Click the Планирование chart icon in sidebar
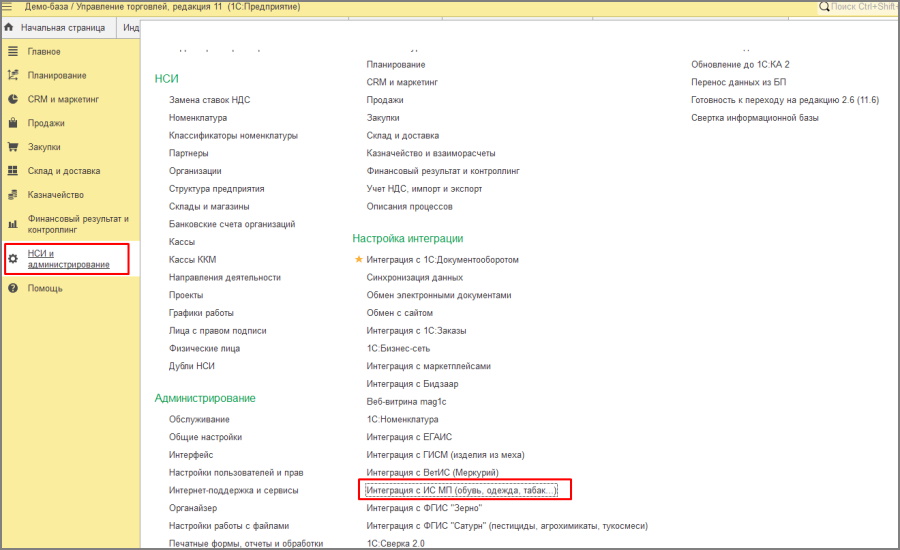This screenshot has height=550, width=900. coord(13,75)
